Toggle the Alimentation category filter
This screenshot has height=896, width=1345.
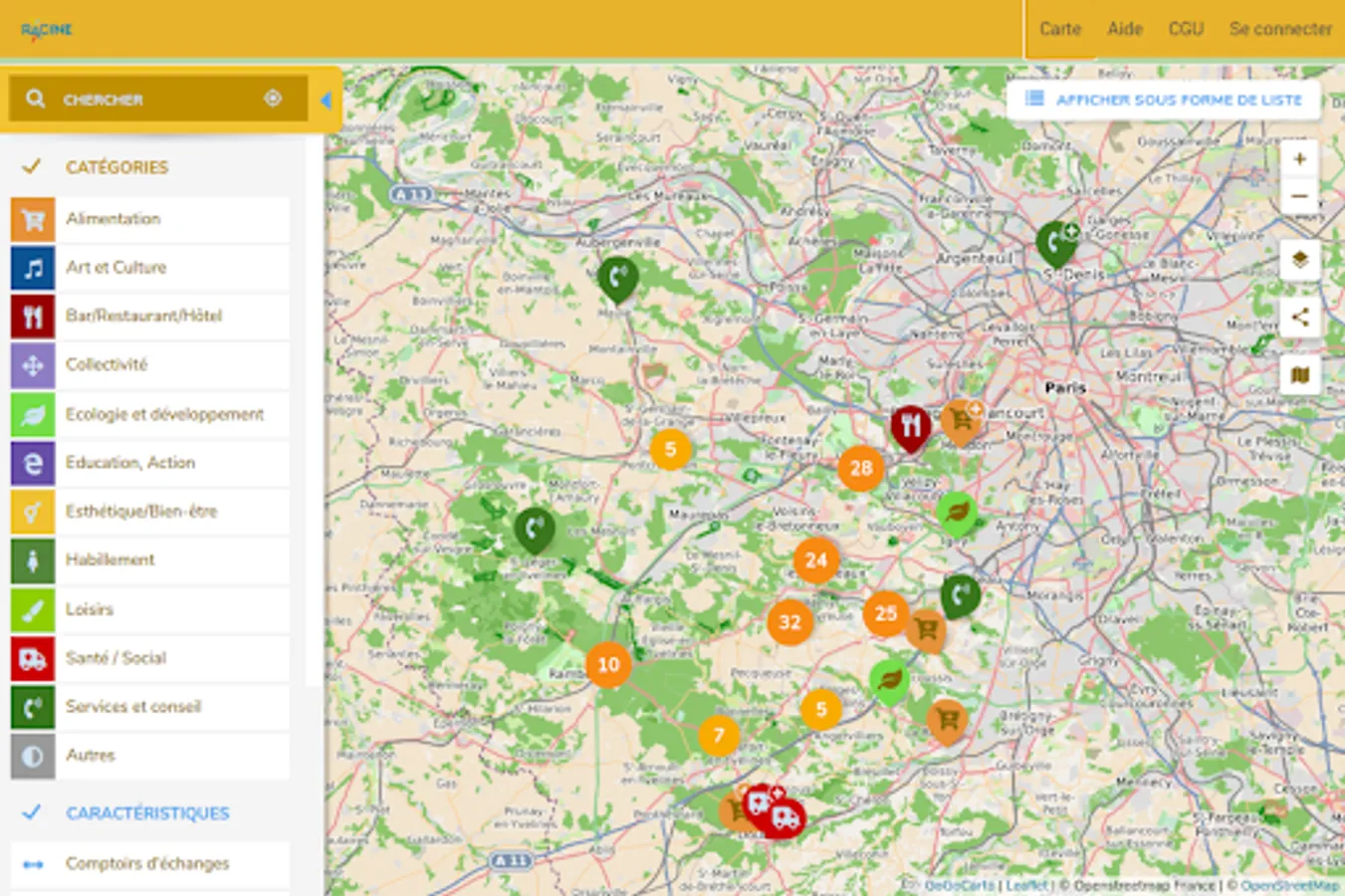coord(150,219)
